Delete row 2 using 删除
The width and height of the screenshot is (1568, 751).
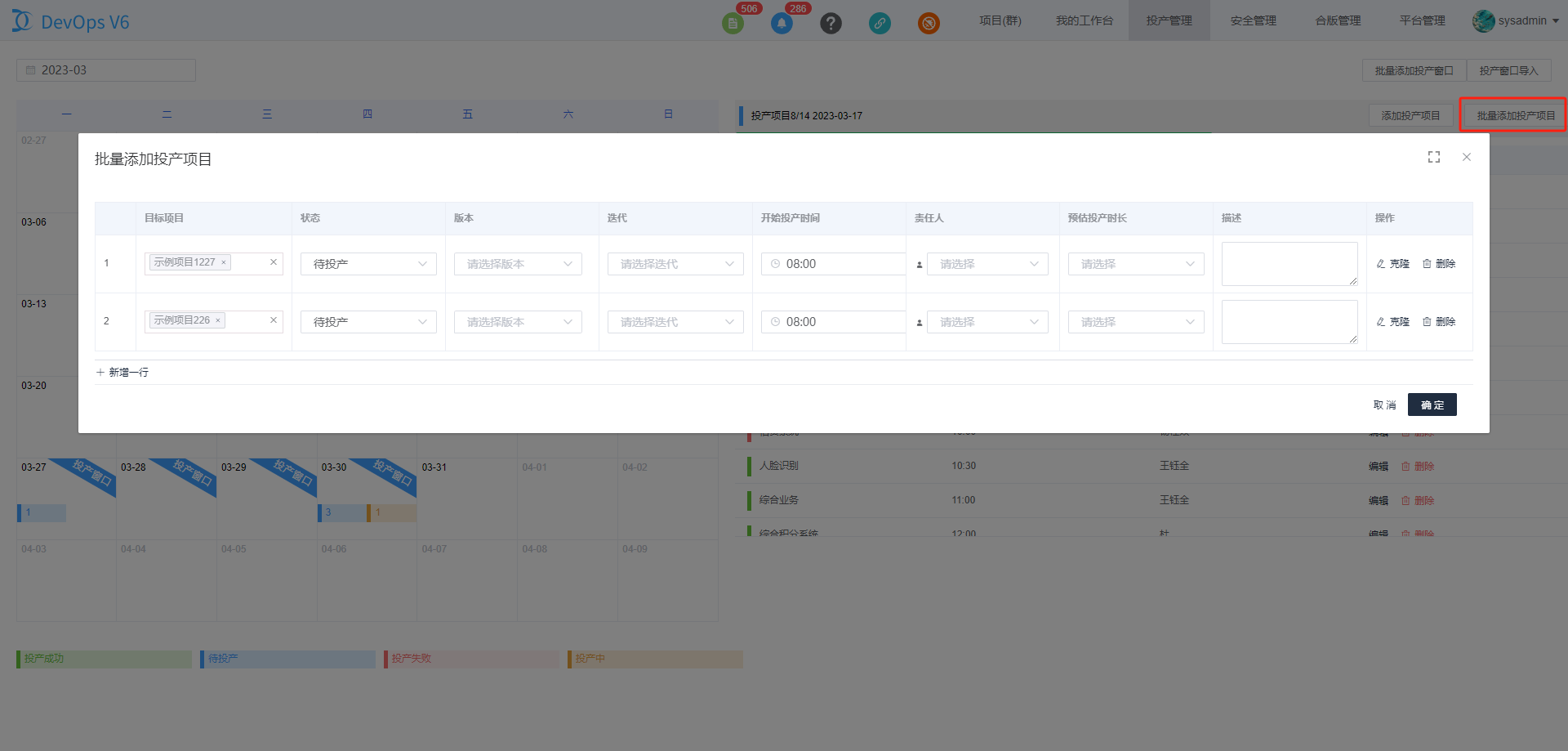1439,322
